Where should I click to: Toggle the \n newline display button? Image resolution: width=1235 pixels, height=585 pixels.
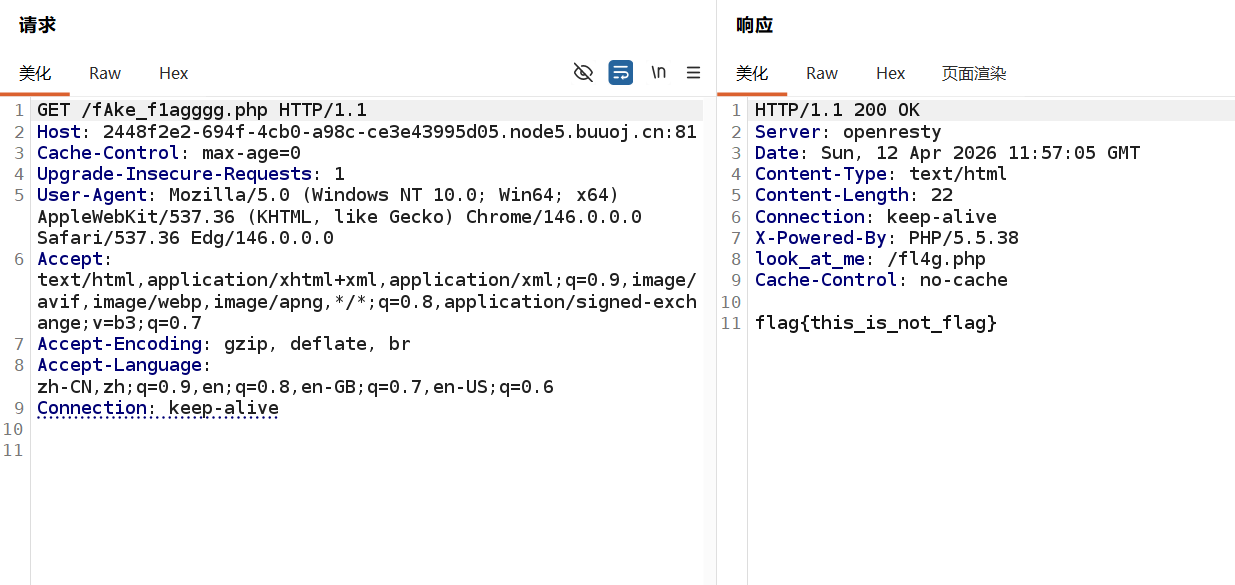(x=658, y=72)
